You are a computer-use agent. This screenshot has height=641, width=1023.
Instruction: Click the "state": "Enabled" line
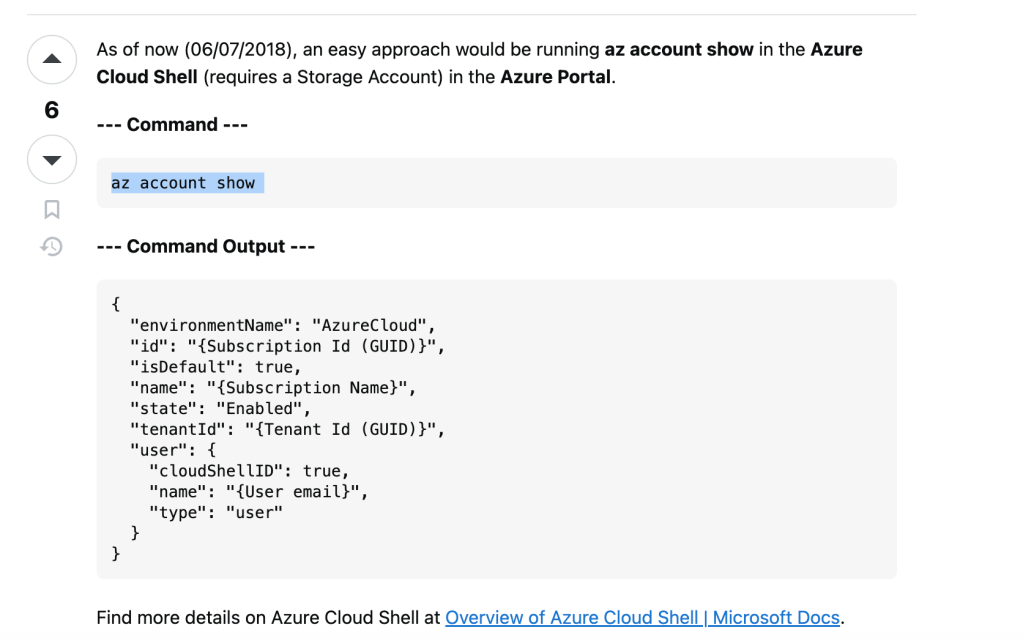tap(221, 409)
